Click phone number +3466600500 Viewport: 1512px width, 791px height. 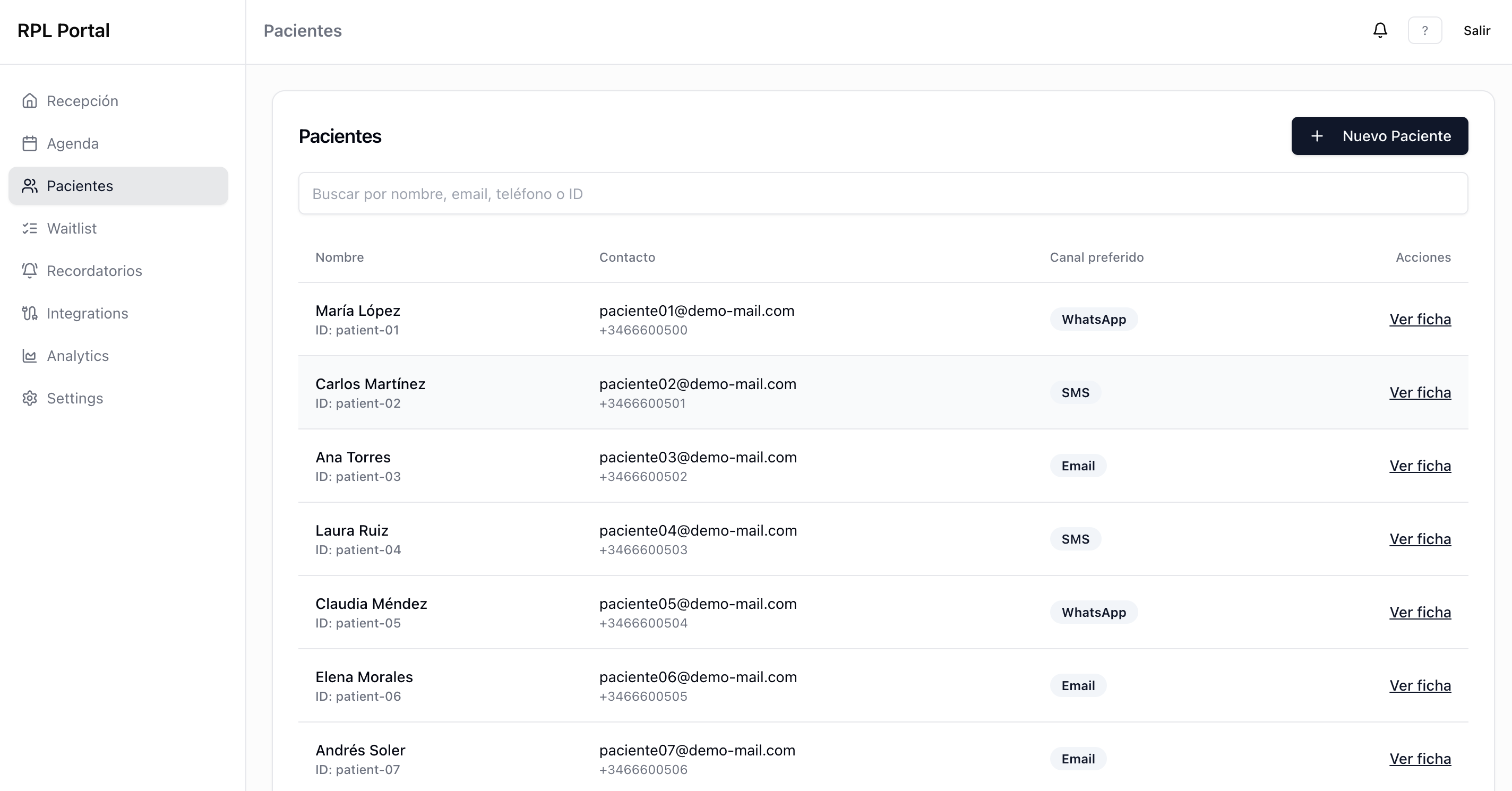coord(643,330)
